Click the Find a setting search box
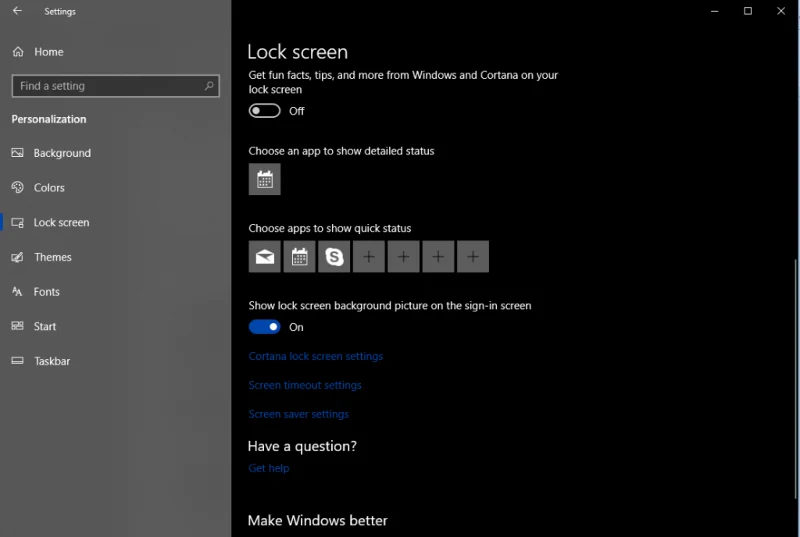The height and width of the screenshot is (537, 800). [108, 86]
